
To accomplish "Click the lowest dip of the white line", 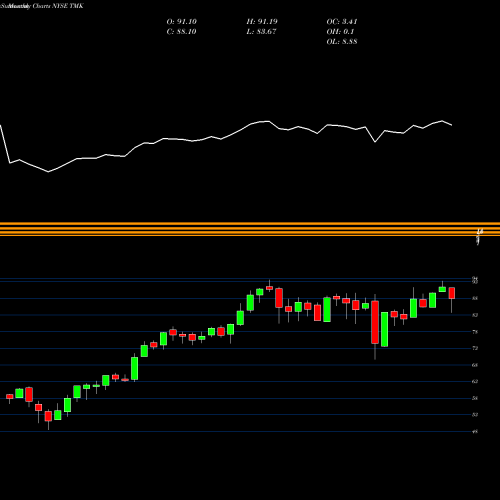I will (48, 172).
